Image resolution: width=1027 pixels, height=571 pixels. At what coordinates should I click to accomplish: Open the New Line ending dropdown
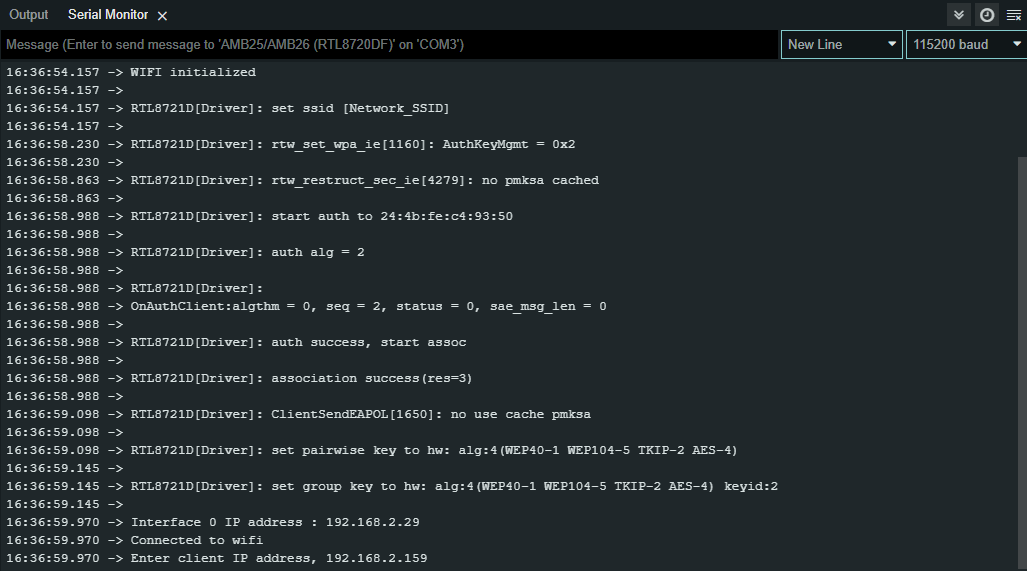click(842, 44)
